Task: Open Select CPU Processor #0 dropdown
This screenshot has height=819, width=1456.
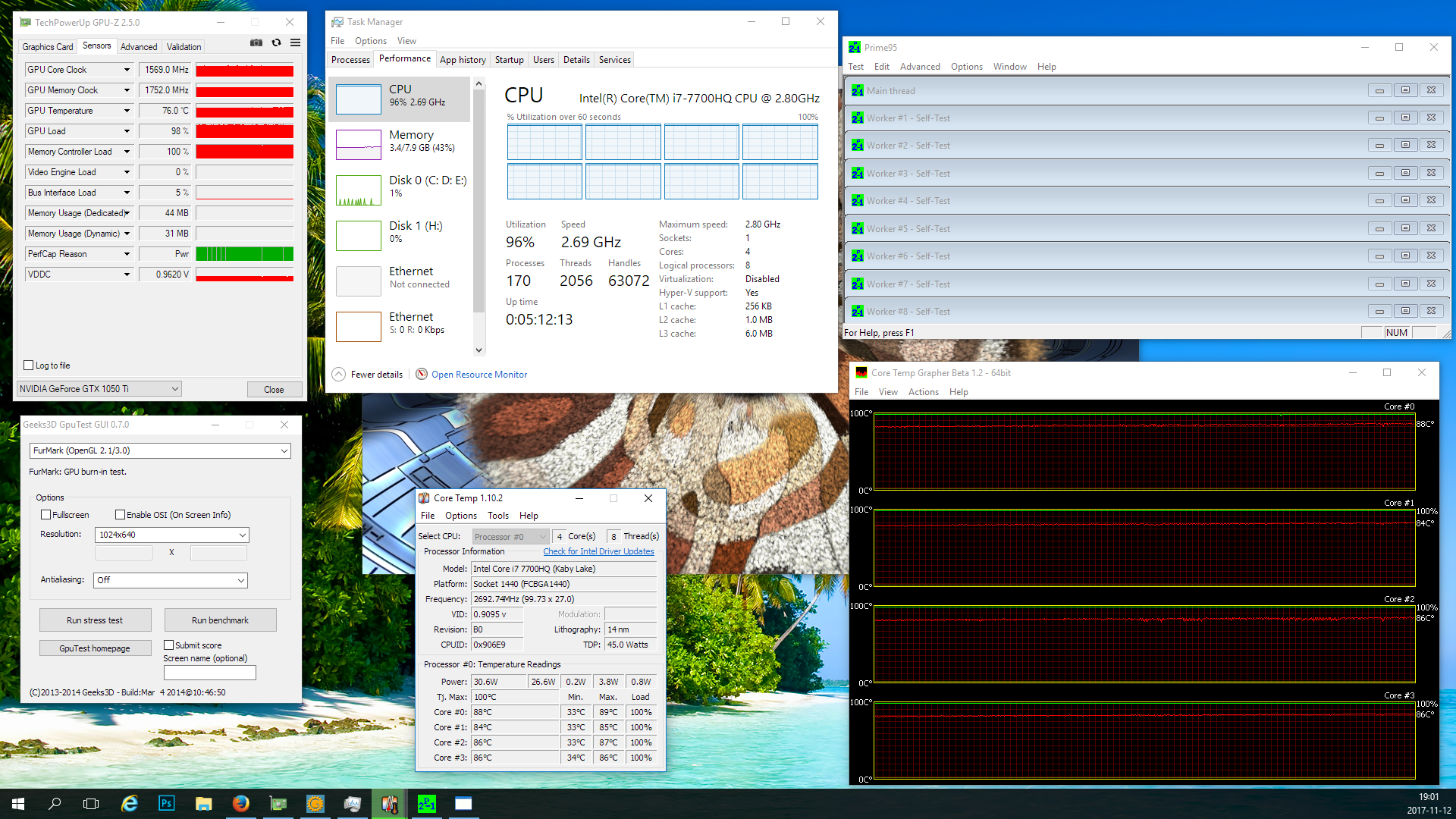Action: pos(510,537)
